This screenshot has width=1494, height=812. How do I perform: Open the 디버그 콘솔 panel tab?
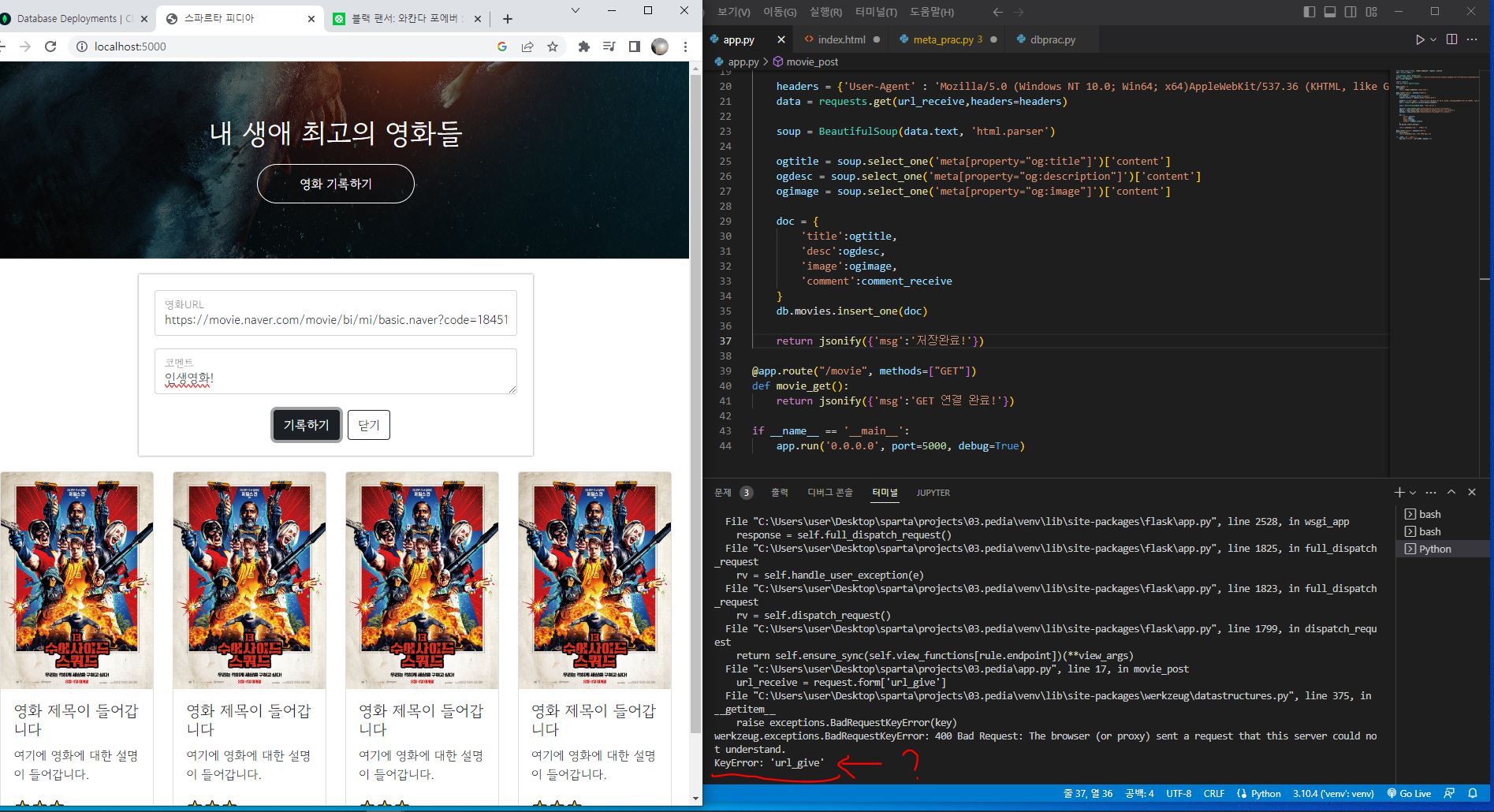830,493
